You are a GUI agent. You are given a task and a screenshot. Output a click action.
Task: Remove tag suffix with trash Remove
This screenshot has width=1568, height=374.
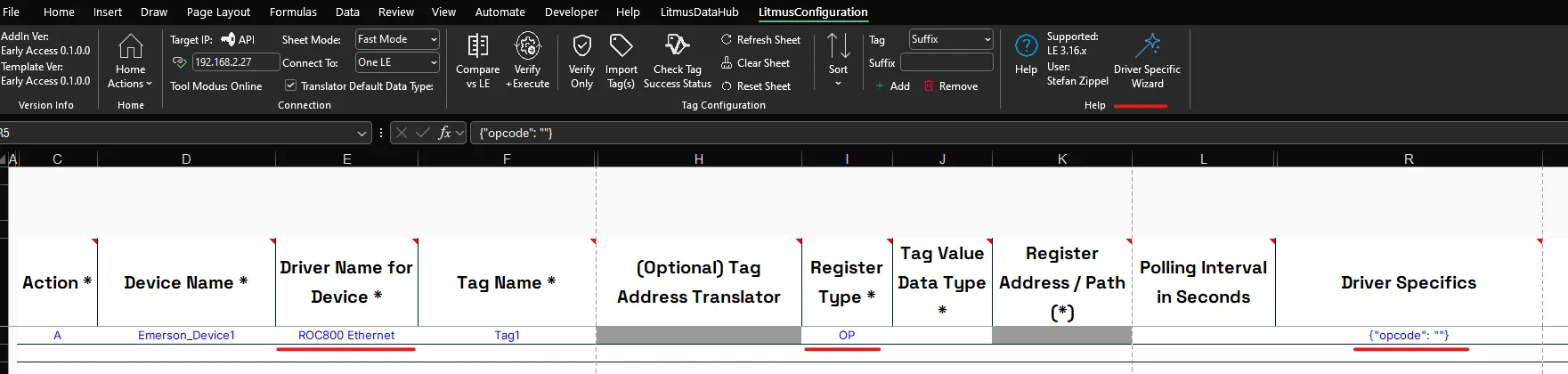[x=951, y=86]
